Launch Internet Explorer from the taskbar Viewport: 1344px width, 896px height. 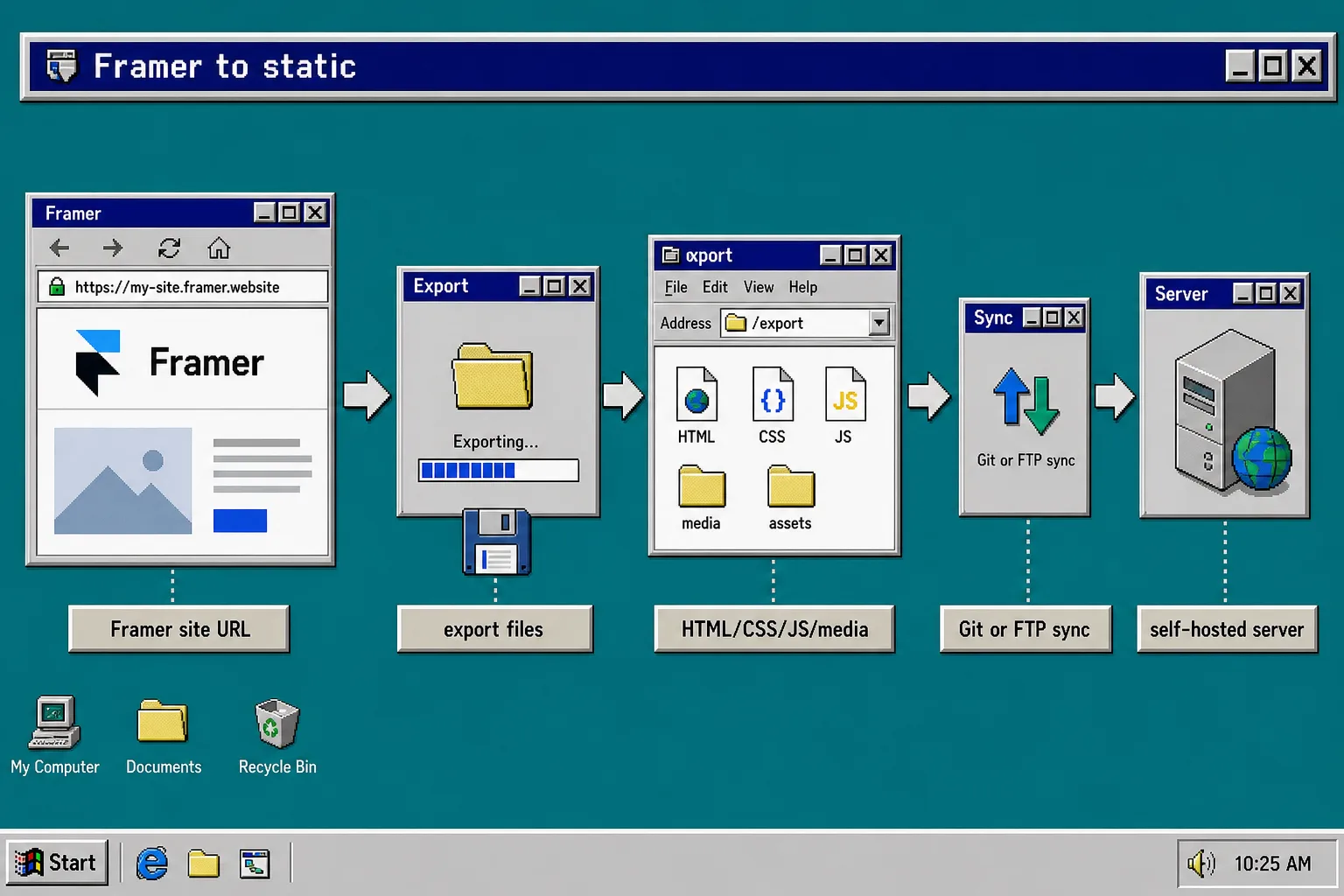coord(152,864)
